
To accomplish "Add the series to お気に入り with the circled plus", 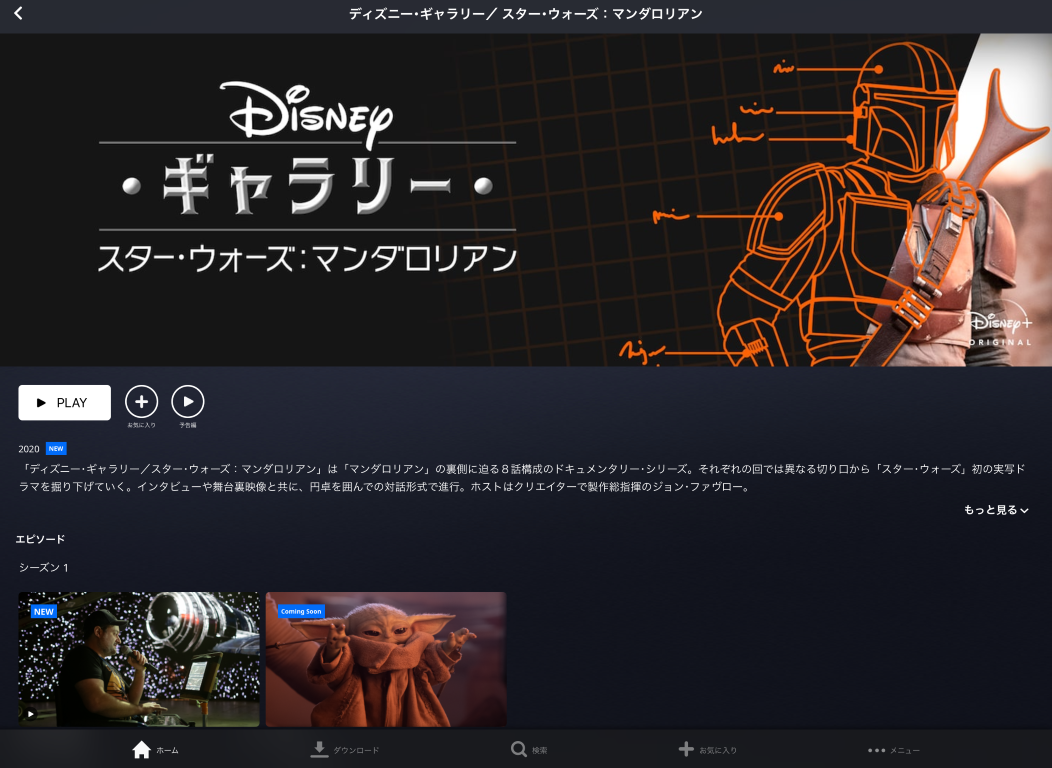I will coord(141,402).
